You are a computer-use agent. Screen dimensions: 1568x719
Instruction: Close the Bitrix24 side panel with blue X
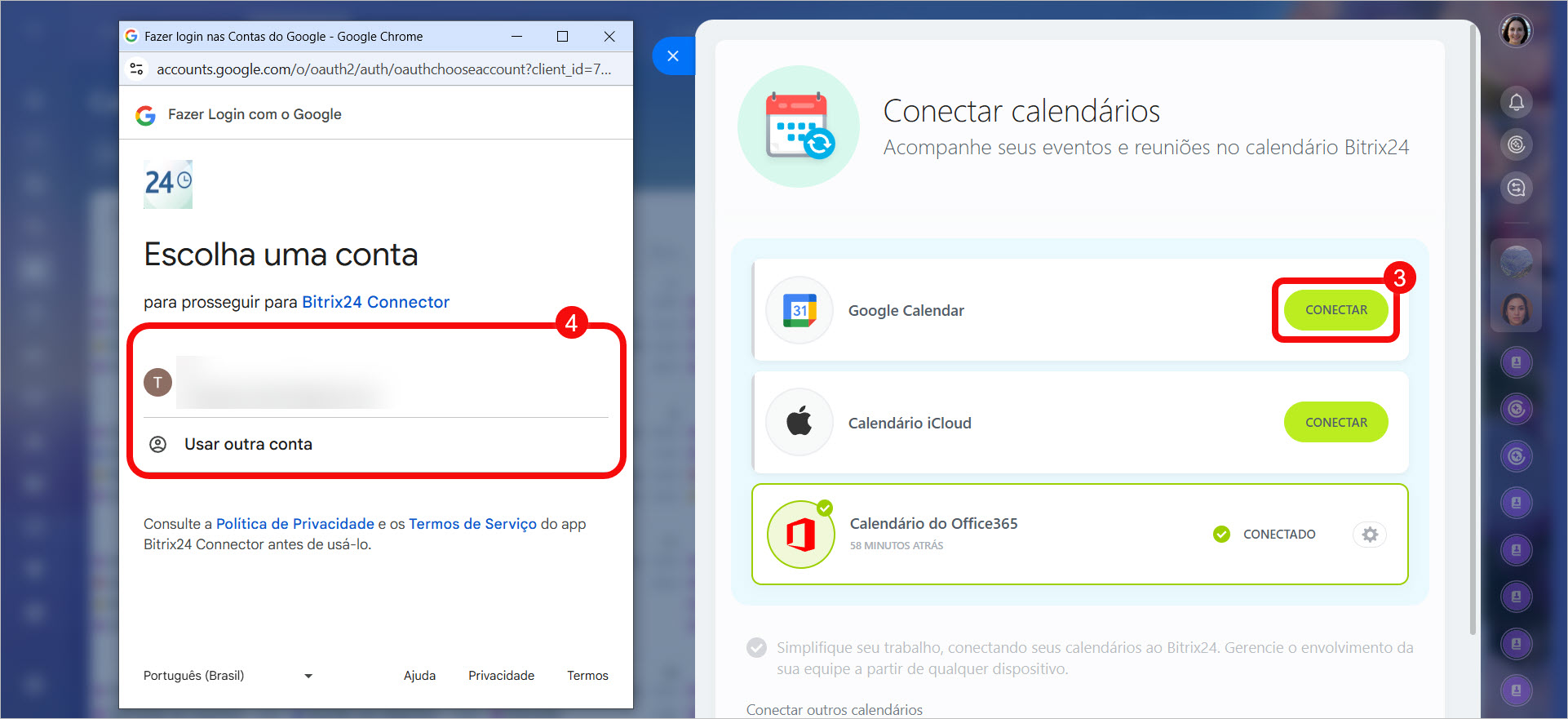click(673, 55)
